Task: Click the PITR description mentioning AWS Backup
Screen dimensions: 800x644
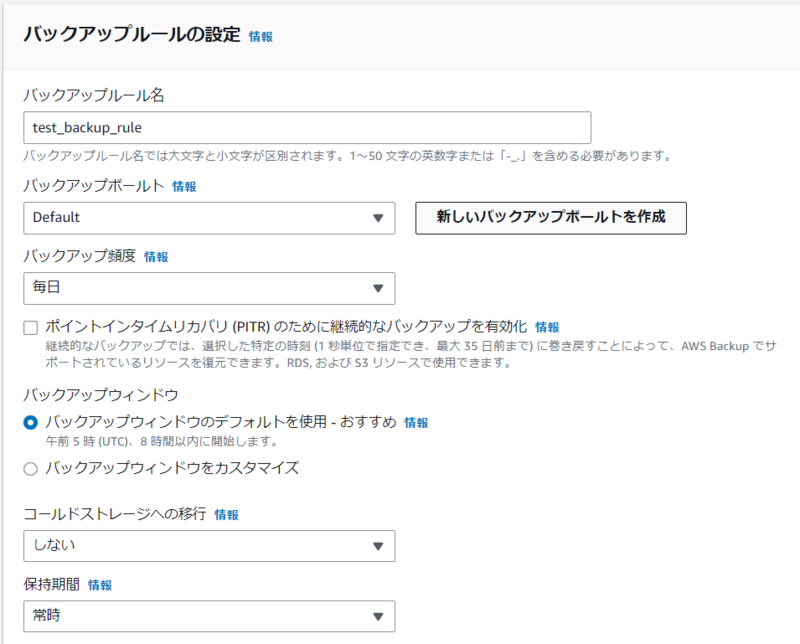Action: tap(411, 354)
